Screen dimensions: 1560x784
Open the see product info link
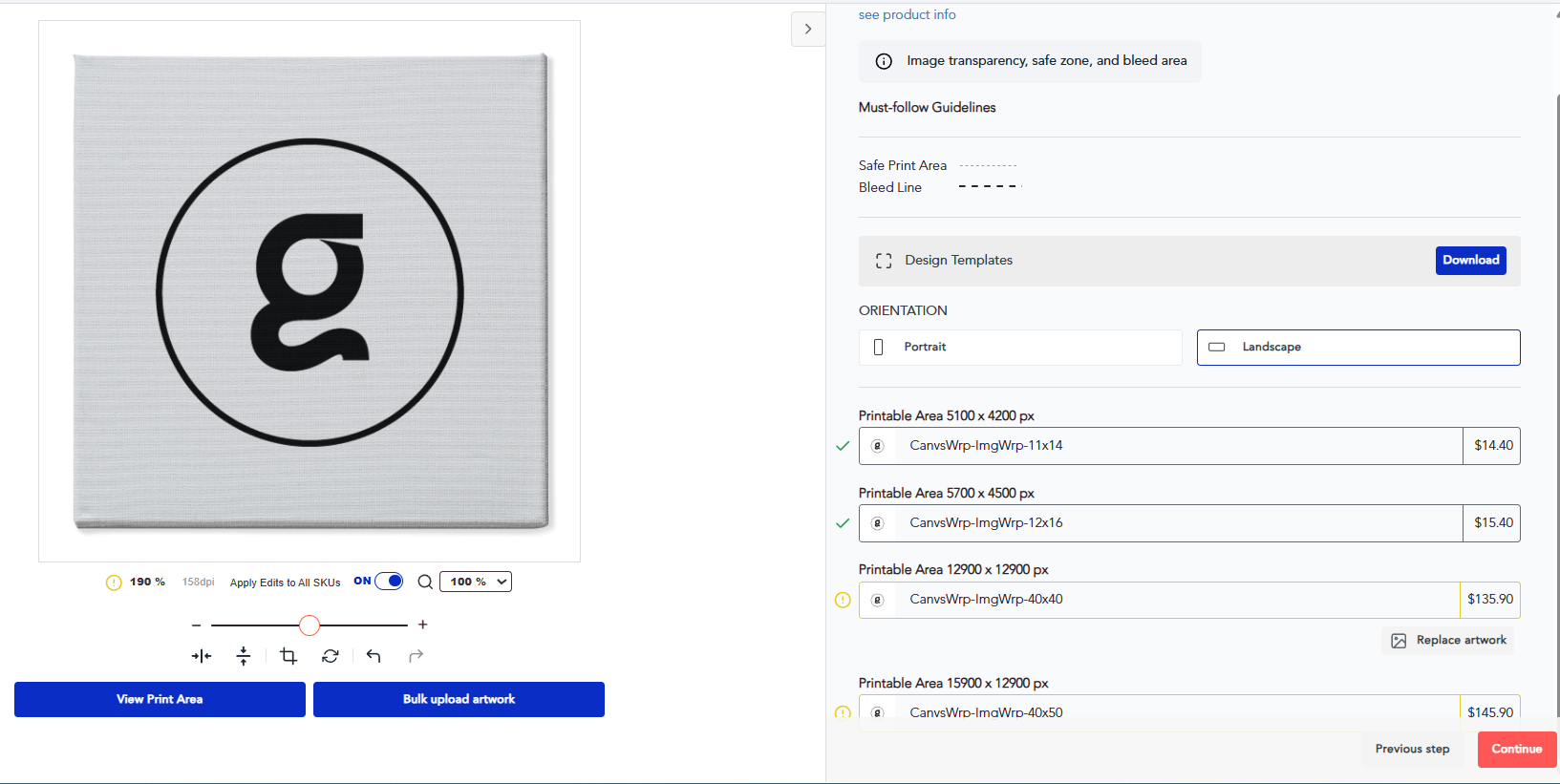pyautogui.click(x=907, y=14)
